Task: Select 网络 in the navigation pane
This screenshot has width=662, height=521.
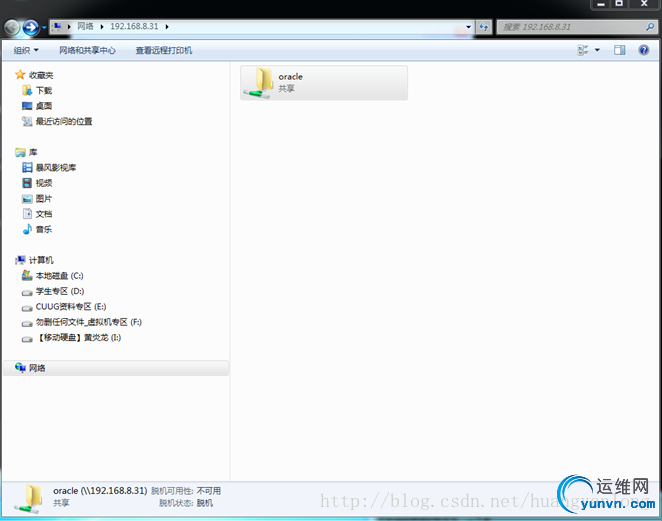Action: 116,368
